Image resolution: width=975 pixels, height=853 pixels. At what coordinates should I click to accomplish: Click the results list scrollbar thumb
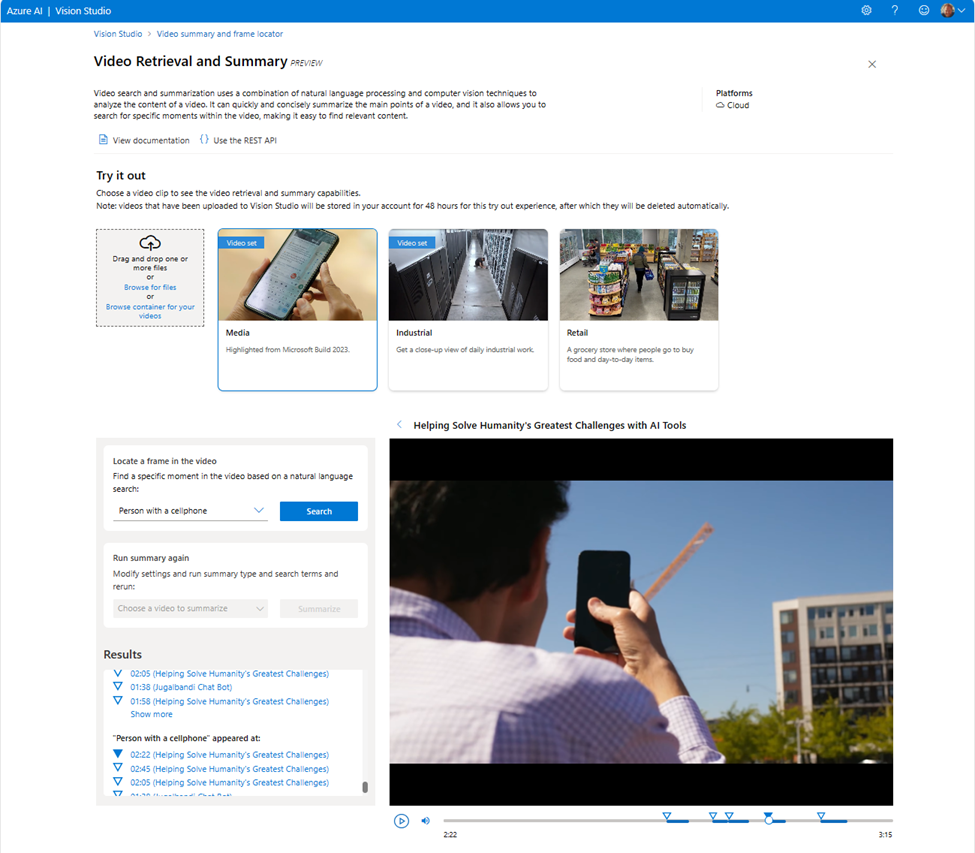[365, 787]
